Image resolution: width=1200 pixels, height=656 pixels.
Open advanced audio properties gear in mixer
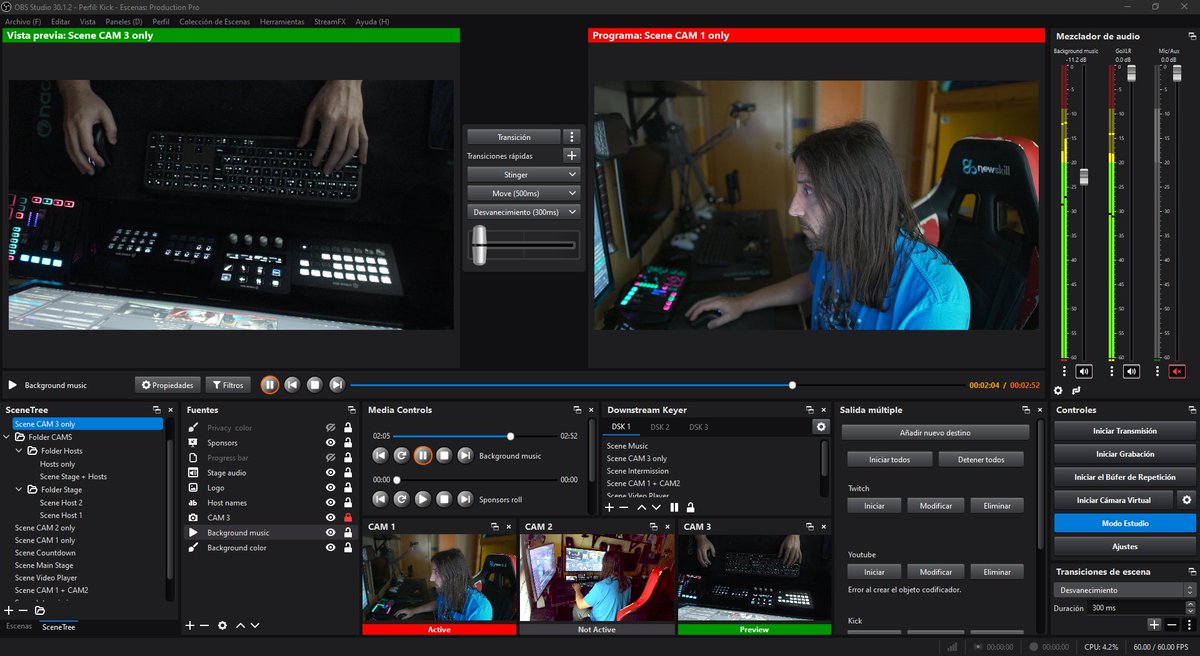1058,390
